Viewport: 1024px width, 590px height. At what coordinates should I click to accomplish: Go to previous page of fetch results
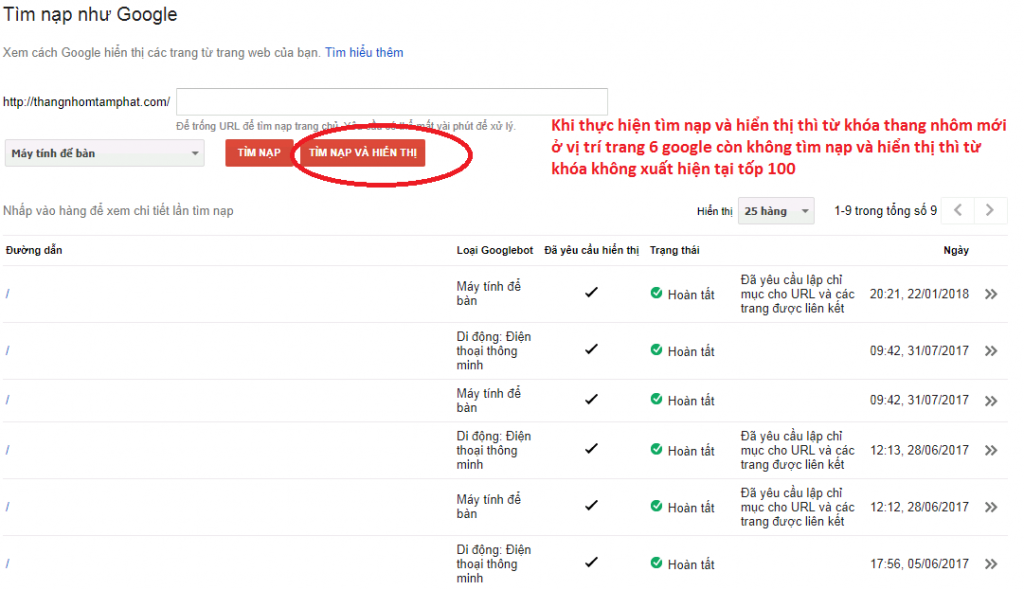(x=958, y=210)
